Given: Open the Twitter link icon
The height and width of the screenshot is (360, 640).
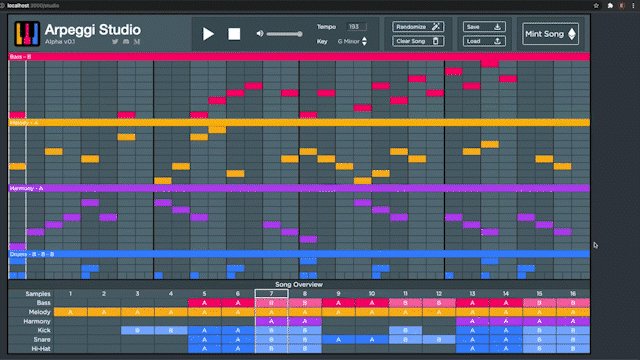Looking at the screenshot, I should click(115, 42).
